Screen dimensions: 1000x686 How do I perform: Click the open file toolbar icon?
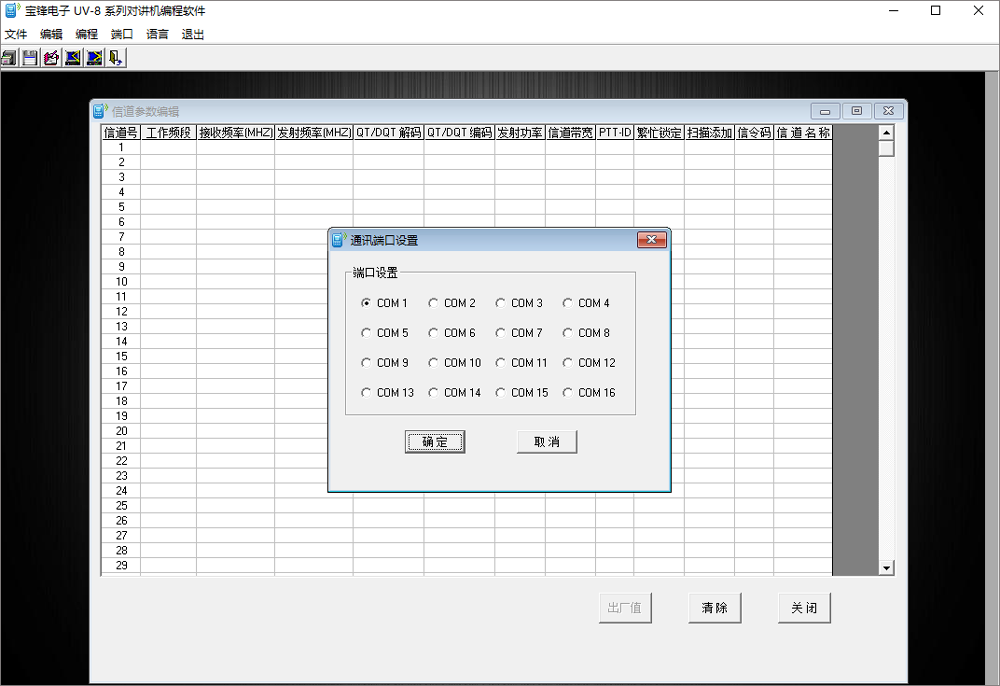click(x=9, y=58)
